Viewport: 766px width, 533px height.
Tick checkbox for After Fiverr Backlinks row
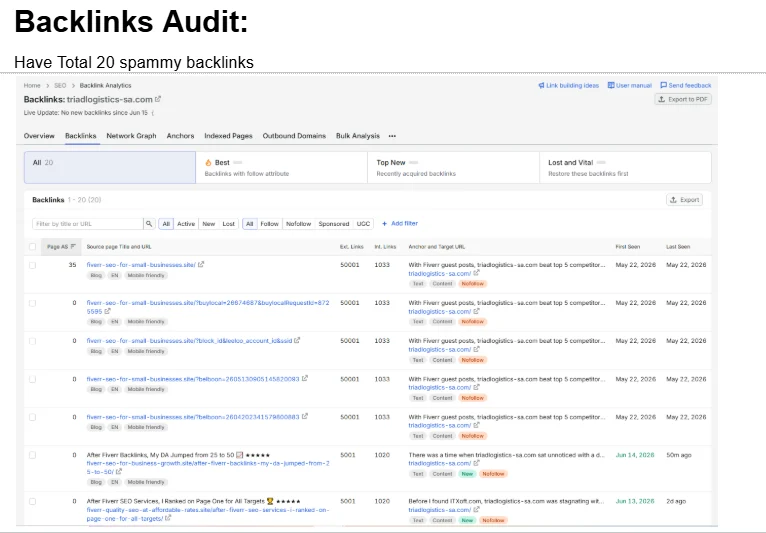click(x=33, y=455)
